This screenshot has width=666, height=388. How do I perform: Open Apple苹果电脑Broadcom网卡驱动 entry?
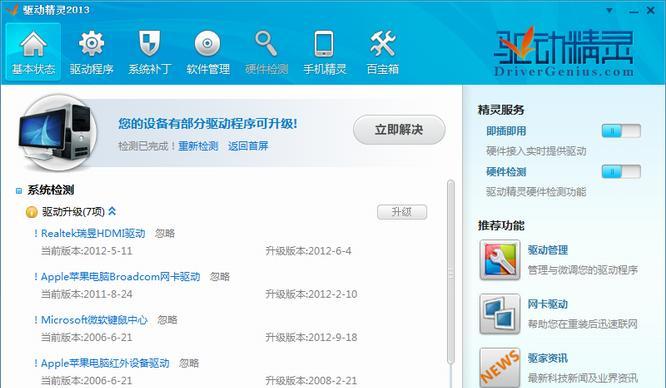click(x=120, y=277)
